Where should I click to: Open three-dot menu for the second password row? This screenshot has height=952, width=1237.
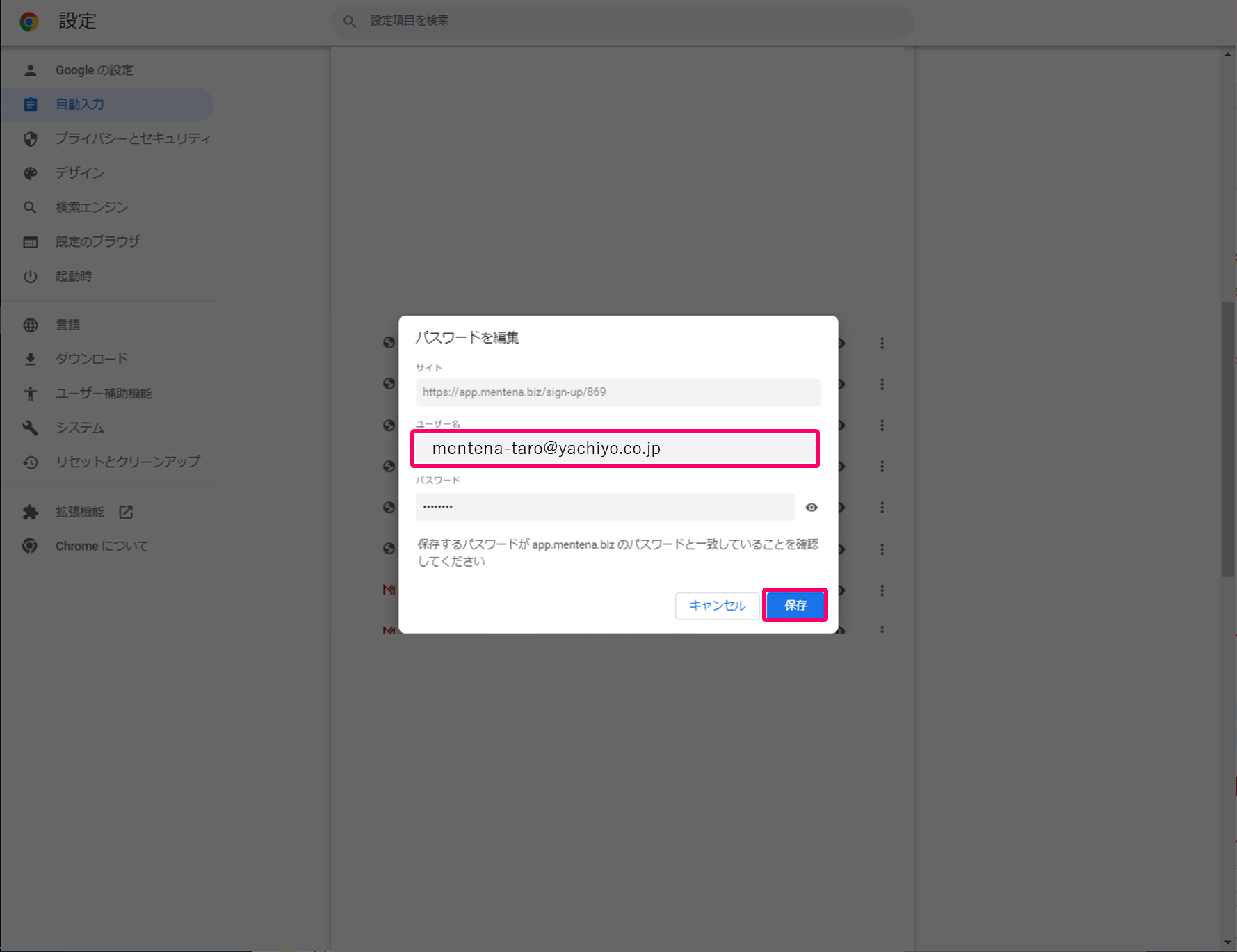(x=882, y=385)
